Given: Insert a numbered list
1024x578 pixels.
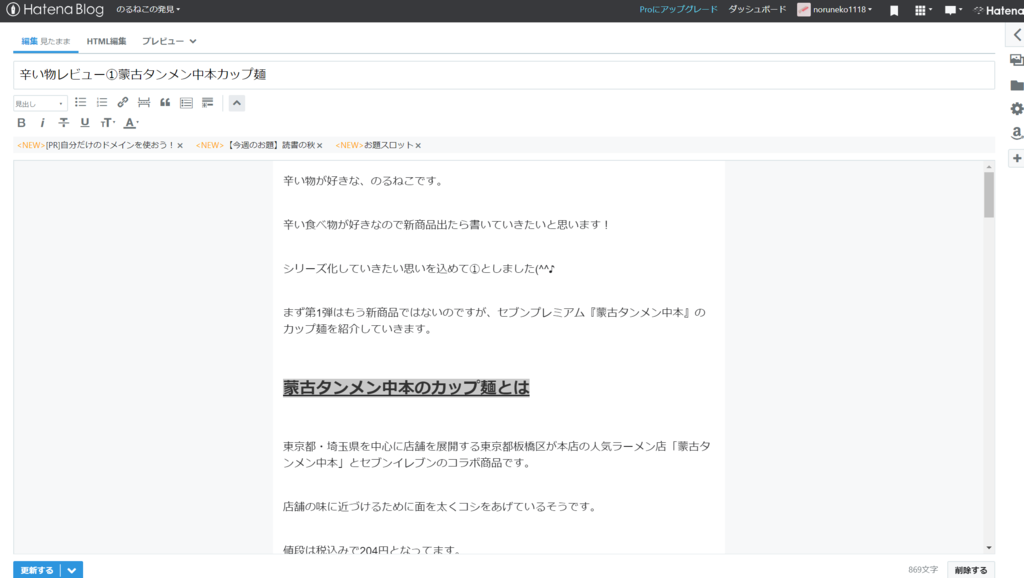Looking at the screenshot, I should point(102,103).
